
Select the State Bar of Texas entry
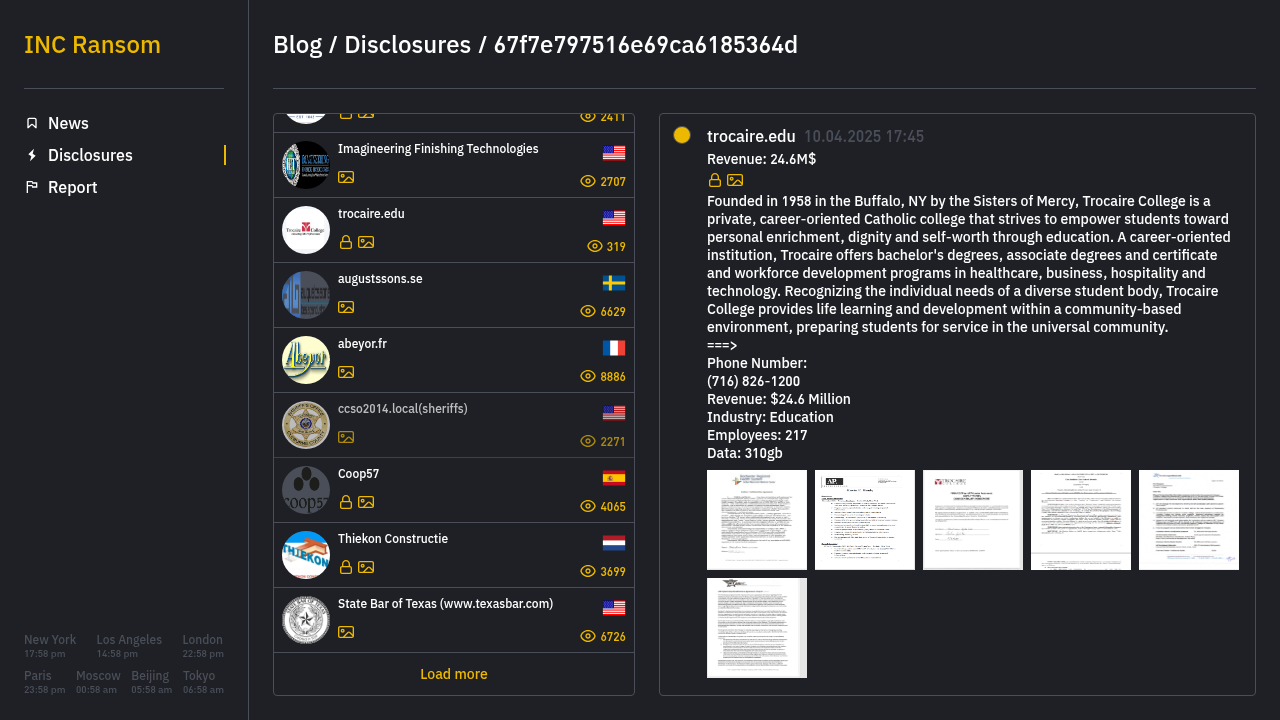tap(454, 620)
